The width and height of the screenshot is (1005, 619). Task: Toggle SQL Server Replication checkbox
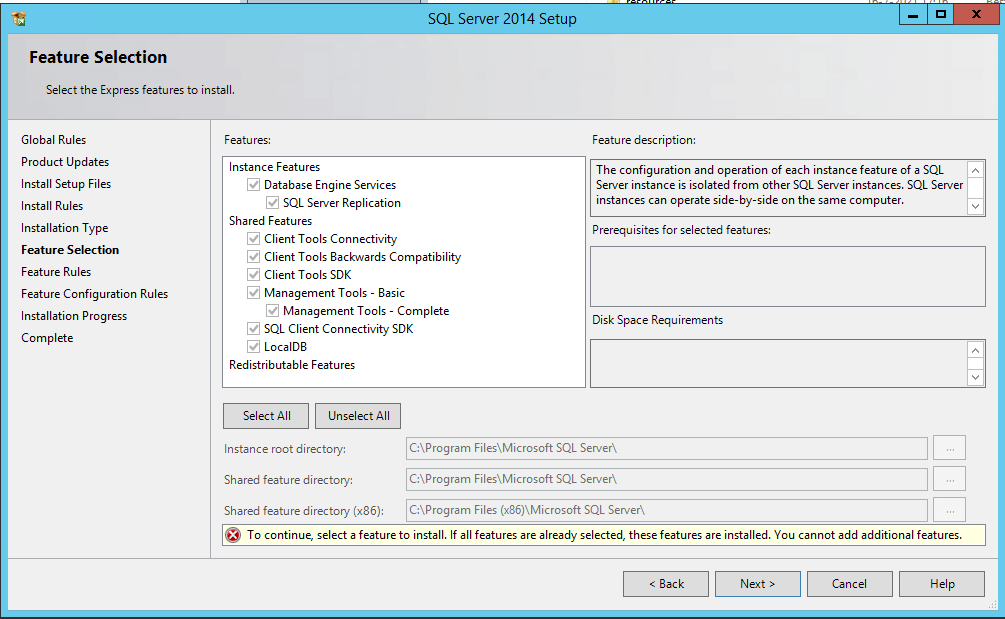(x=272, y=202)
